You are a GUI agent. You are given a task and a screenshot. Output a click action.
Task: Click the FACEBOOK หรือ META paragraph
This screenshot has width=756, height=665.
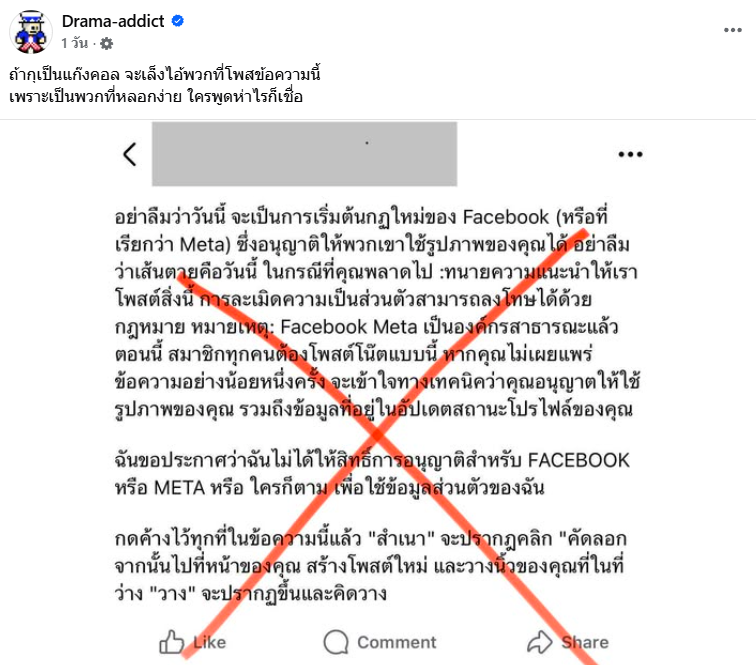(372, 474)
